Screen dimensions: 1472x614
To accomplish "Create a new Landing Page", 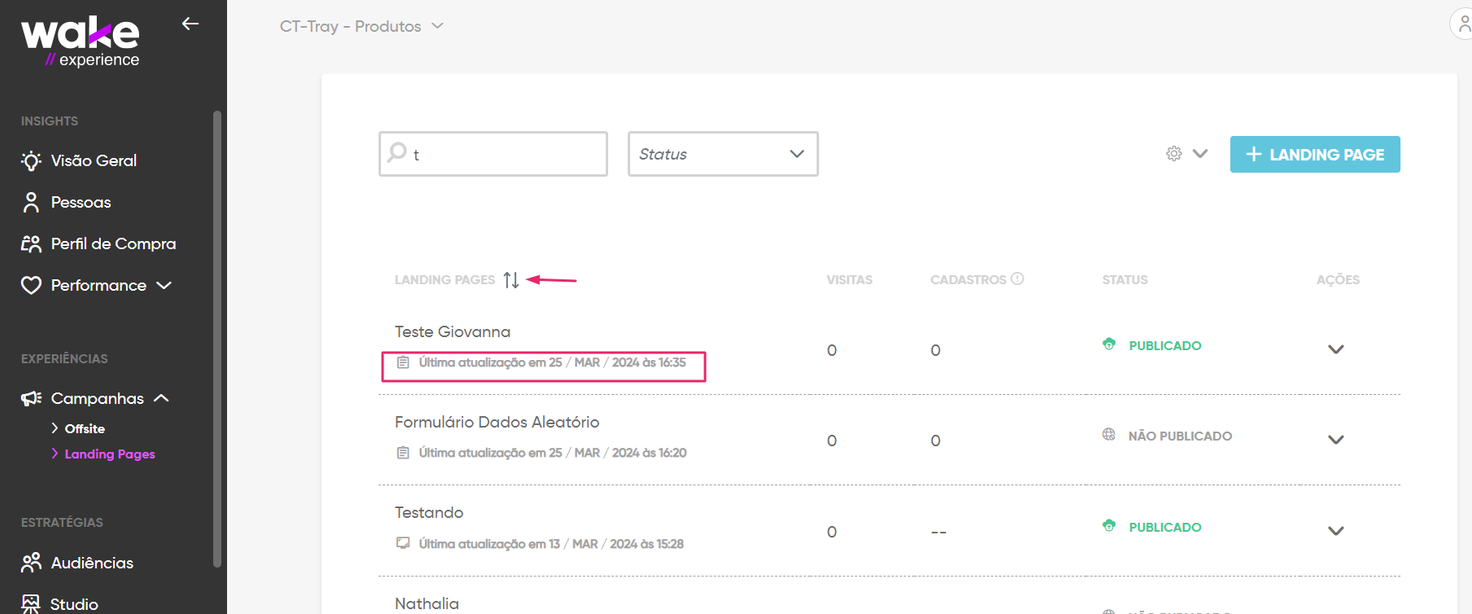I will [x=1315, y=154].
